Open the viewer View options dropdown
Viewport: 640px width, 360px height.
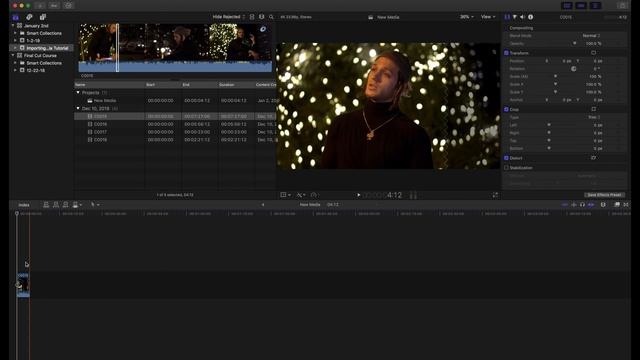point(488,17)
